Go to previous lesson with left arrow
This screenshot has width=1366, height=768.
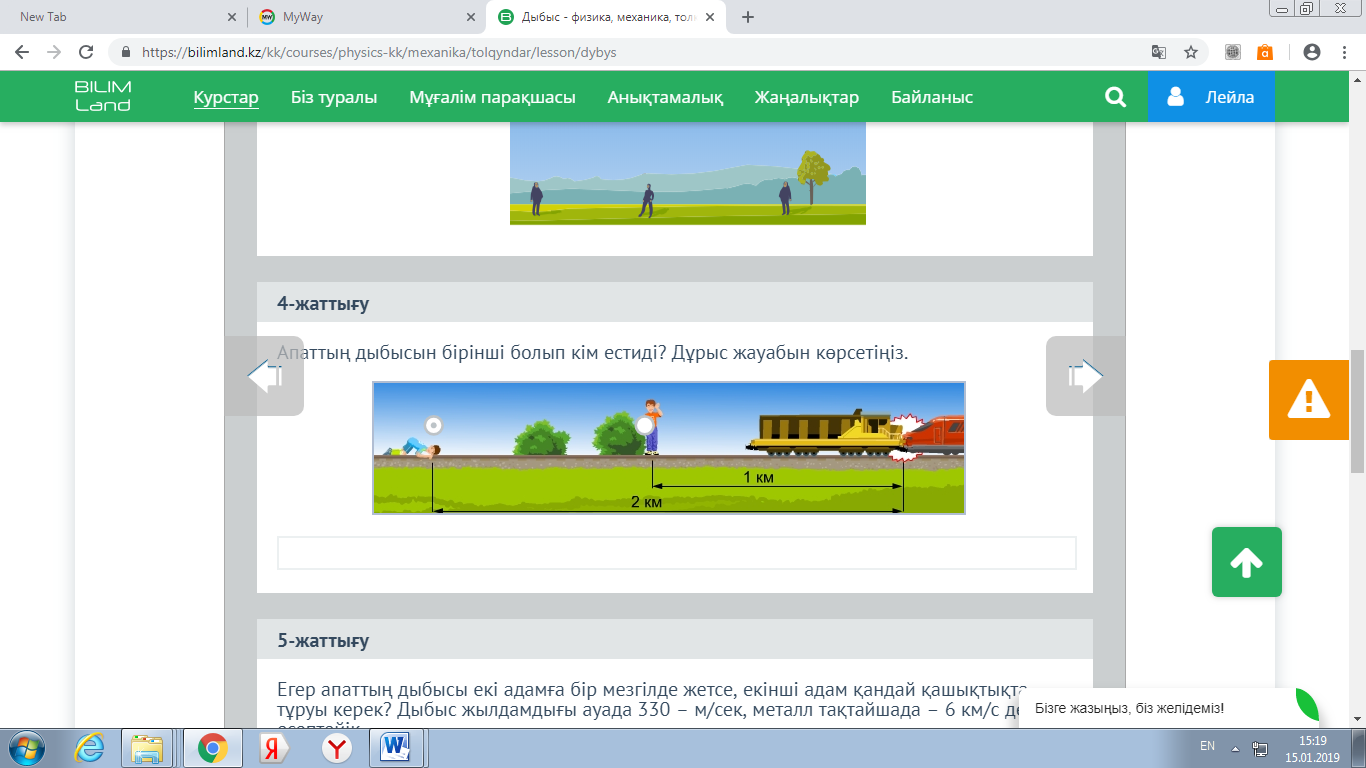click(x=264, y=376)
